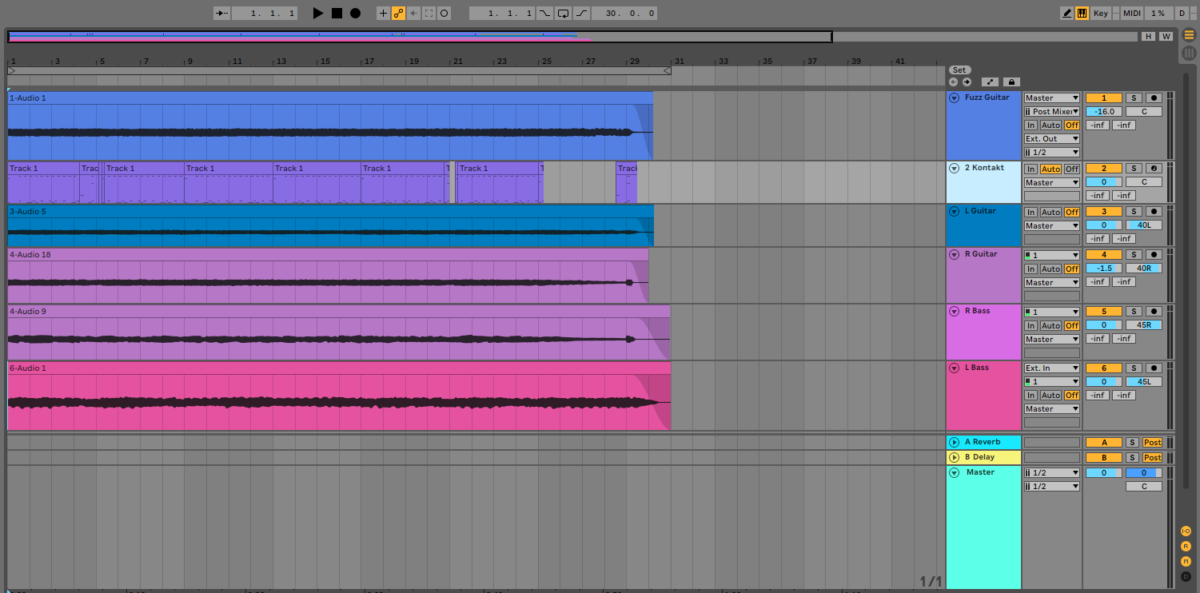This screenshot has width=1200, height=593.
Task: Collapse the R Bass track
Action: [x=954, y=311]
